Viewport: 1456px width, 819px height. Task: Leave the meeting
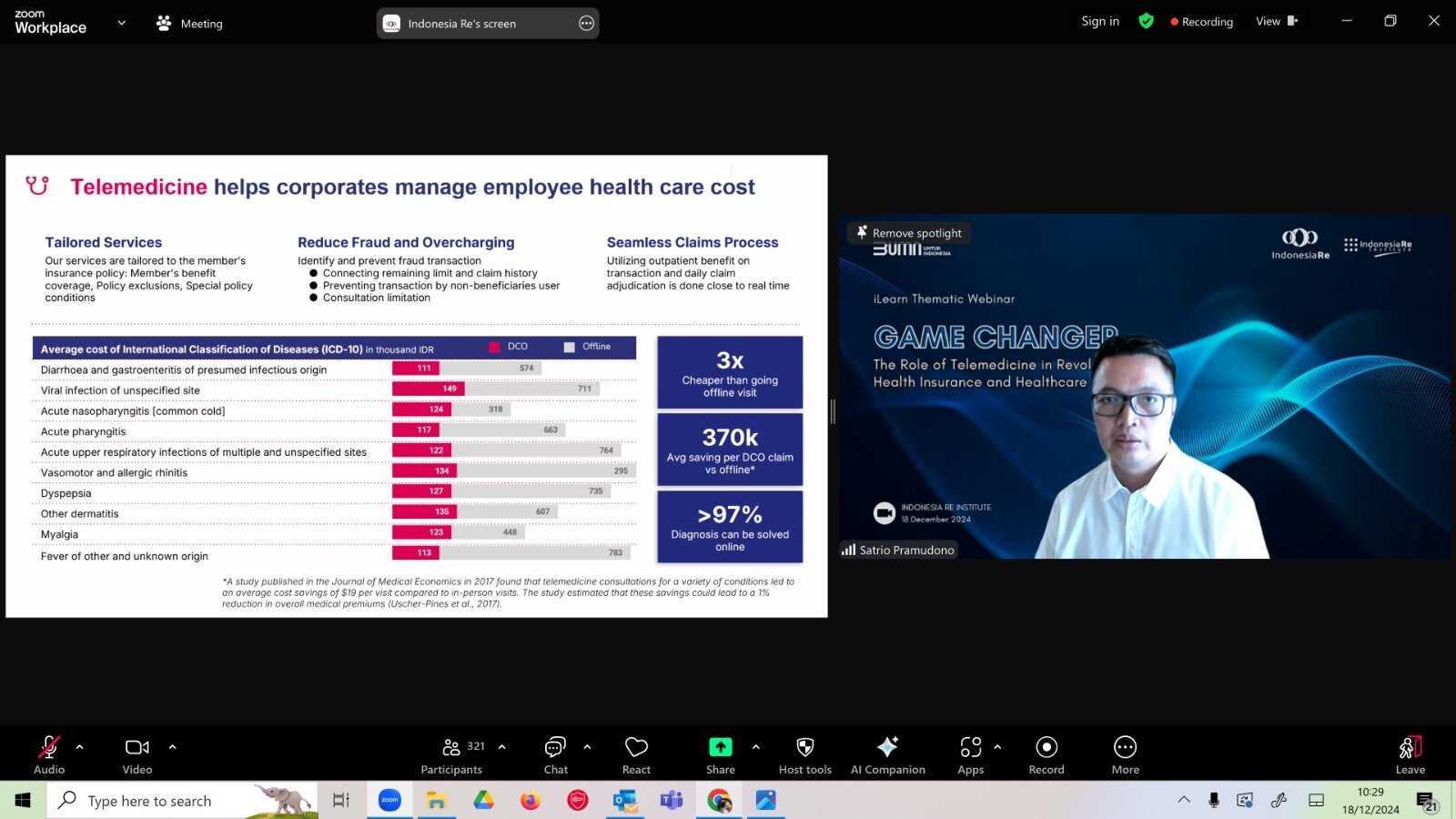(1410, 754)
